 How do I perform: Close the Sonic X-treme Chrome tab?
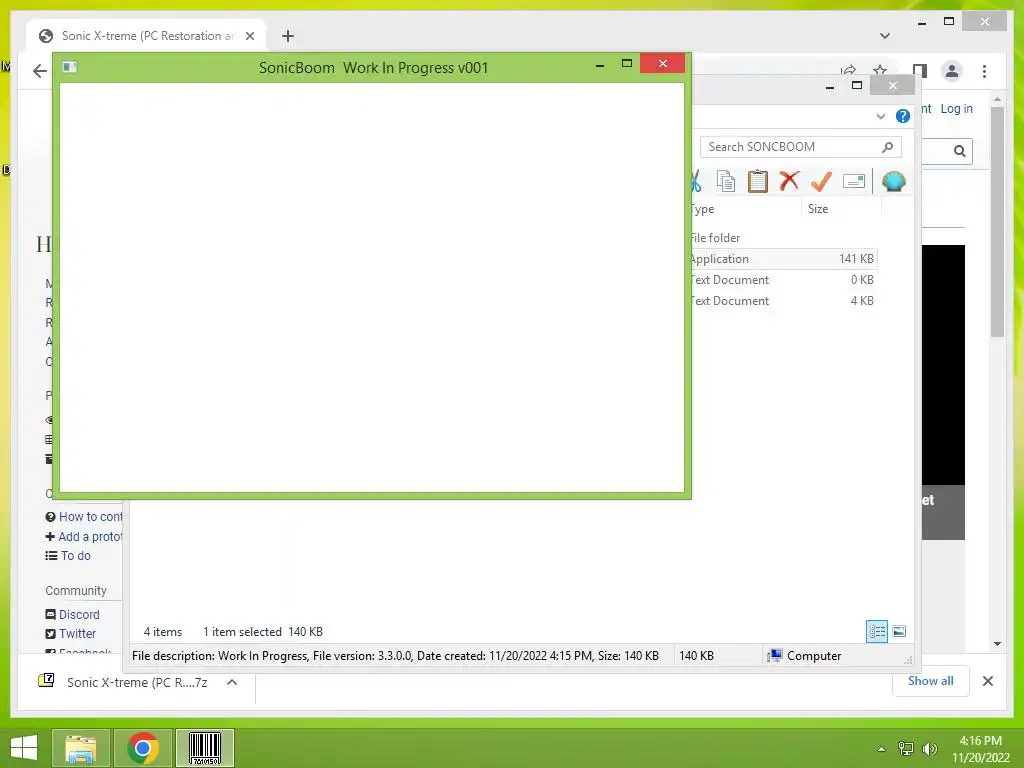coord(250,36)
